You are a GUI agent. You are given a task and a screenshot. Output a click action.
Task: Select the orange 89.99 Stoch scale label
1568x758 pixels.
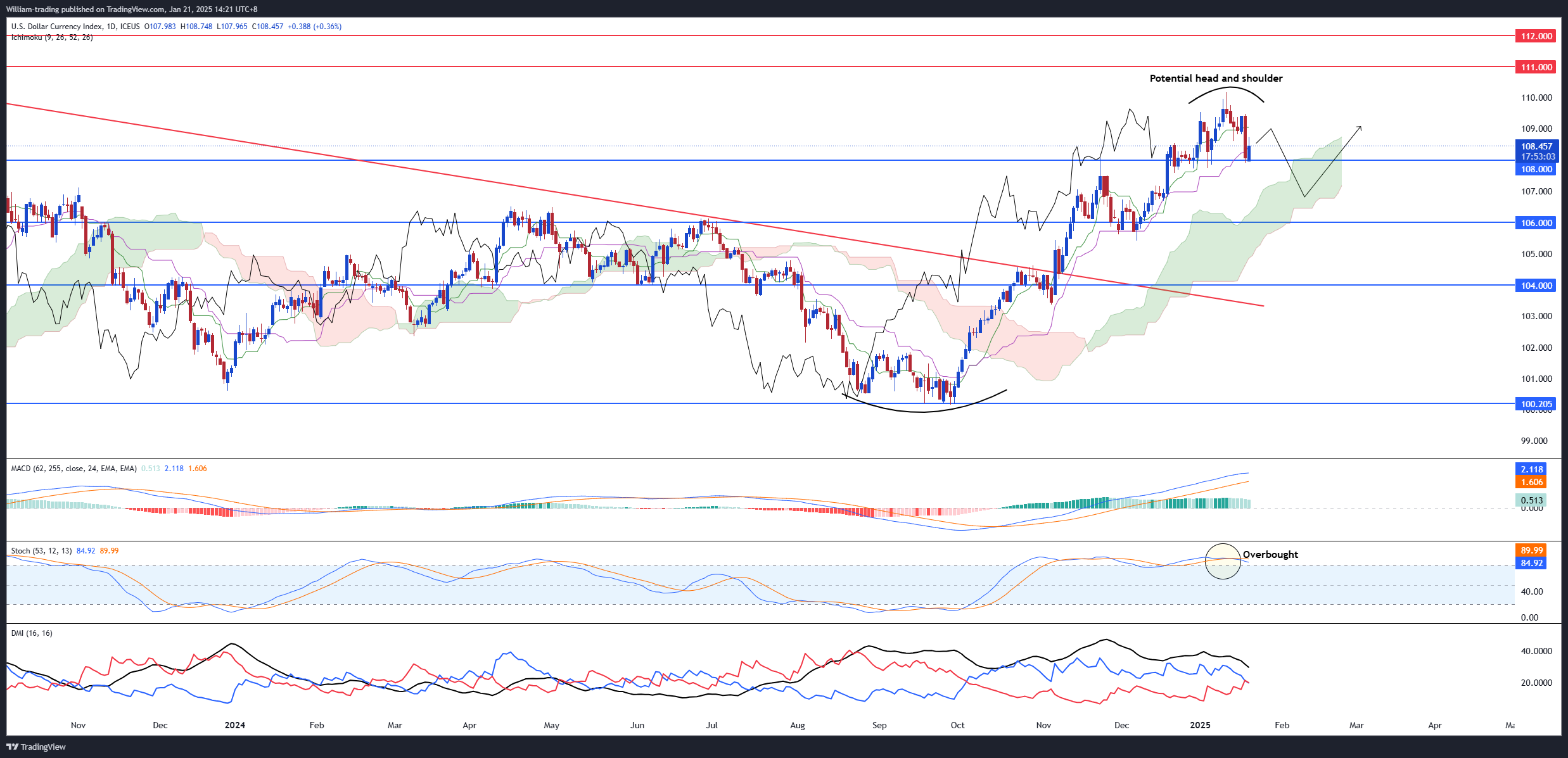coord(1531,550)
